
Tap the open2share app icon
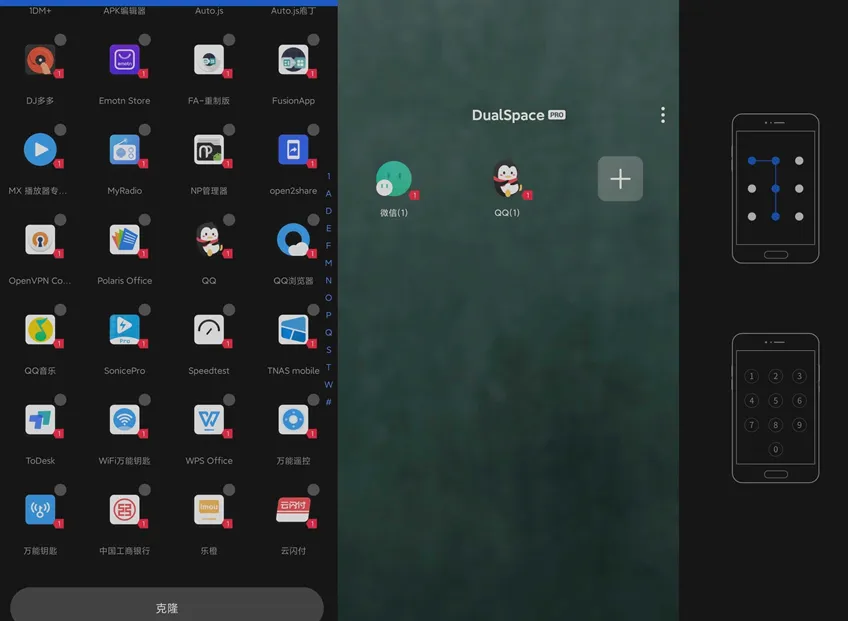(293, 149)
